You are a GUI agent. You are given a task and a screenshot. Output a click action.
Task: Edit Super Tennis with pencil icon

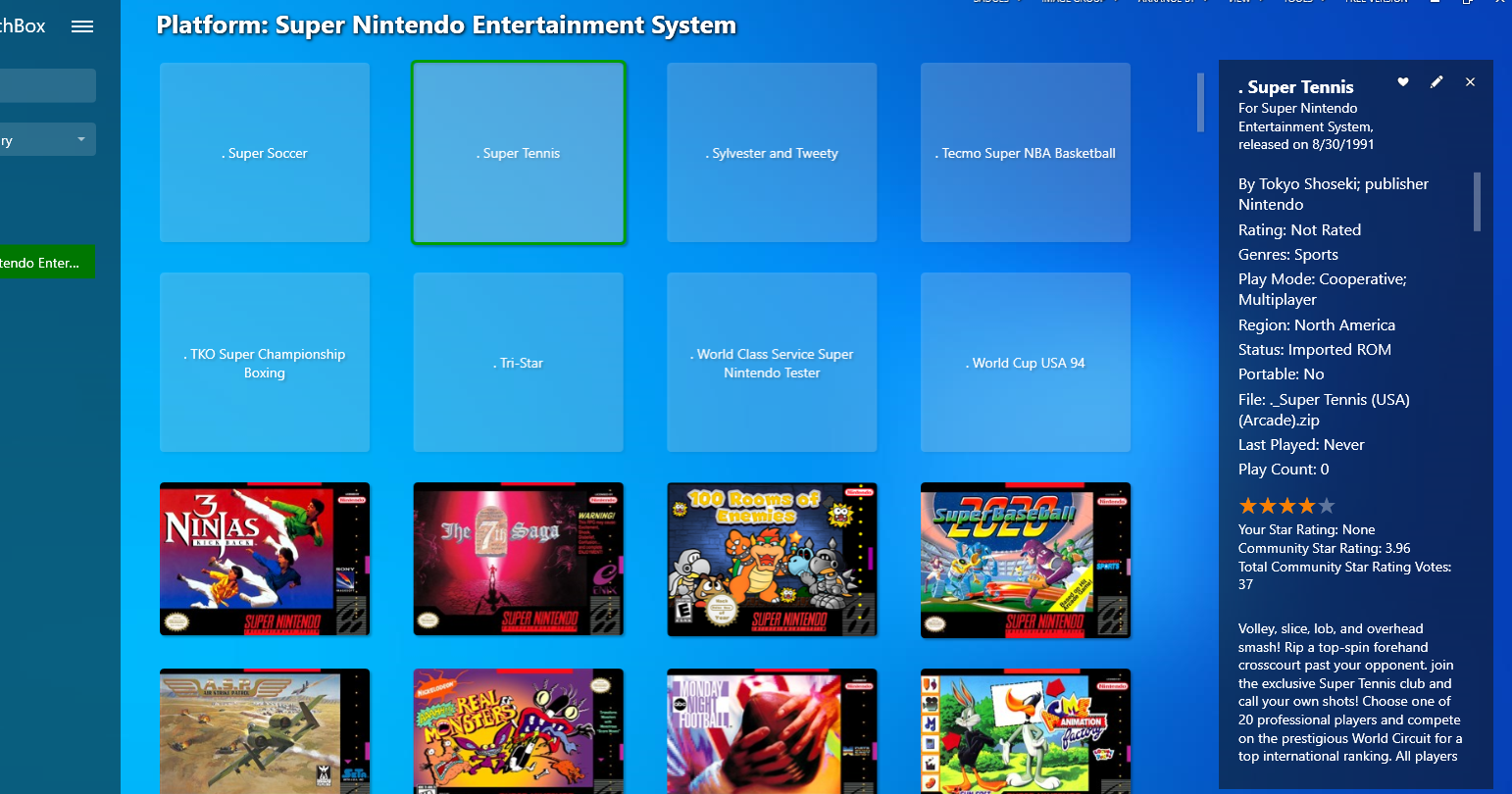pyautogui.click(x=1436, y=82)
